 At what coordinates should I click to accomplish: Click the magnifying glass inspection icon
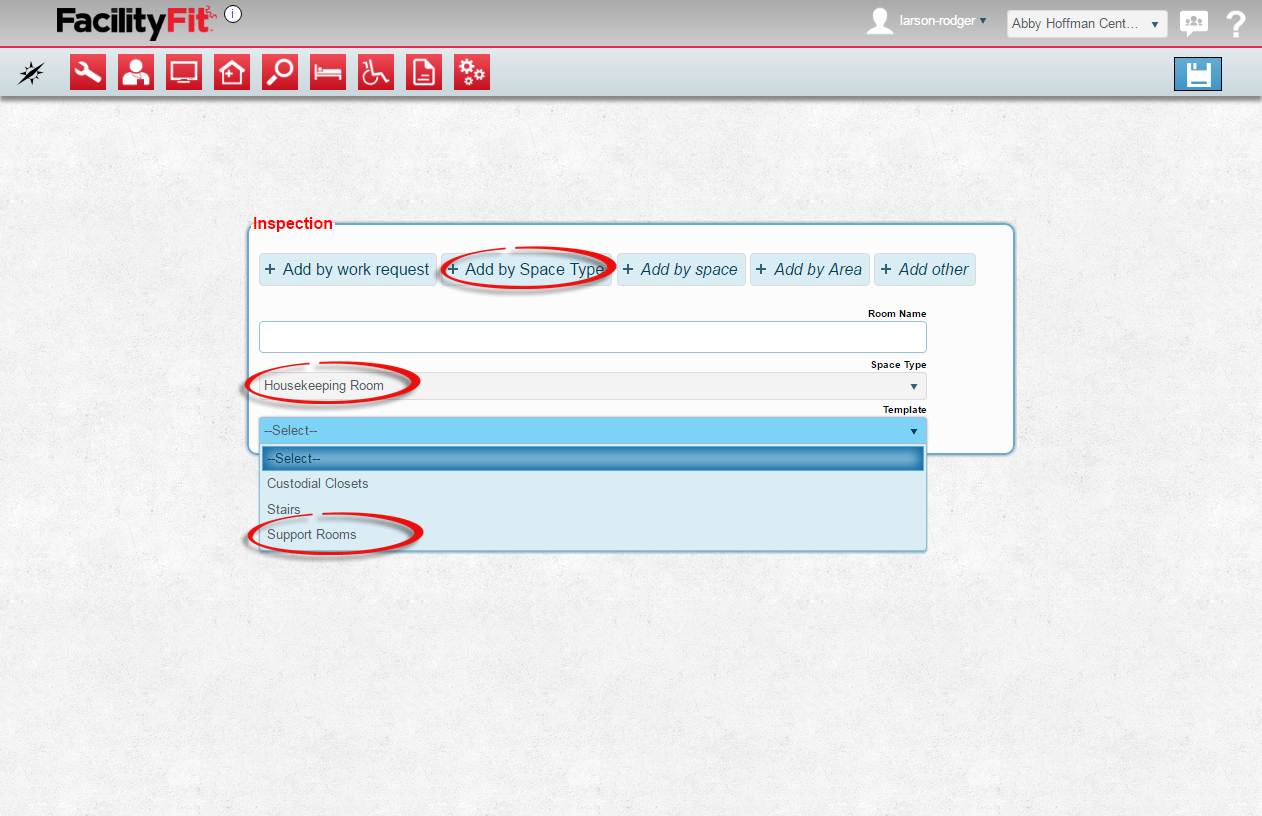280,73
